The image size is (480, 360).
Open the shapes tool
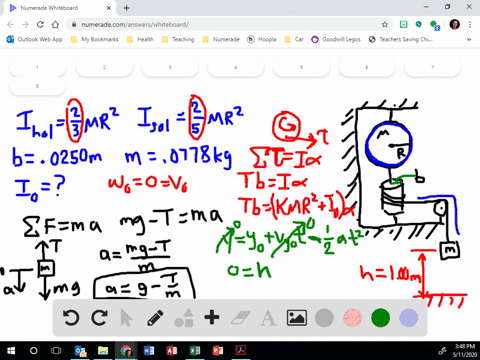[x=184, y=318]
